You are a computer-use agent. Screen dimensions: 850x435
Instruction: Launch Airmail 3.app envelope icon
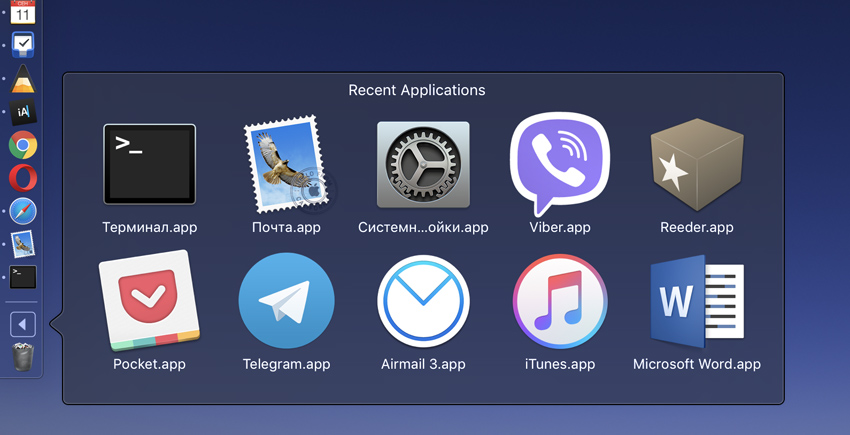pyautogui.click(x=423, y=301)
